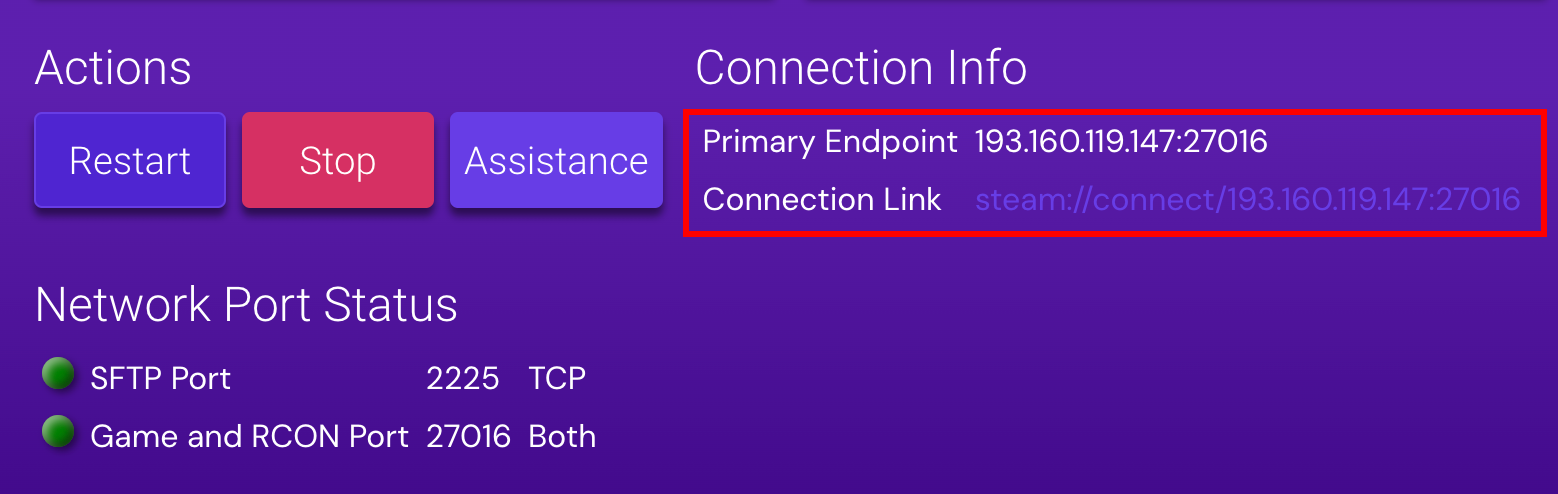Select the SFTP Port label
This screenshot has height=494, width=1558.
coord(160,378)
